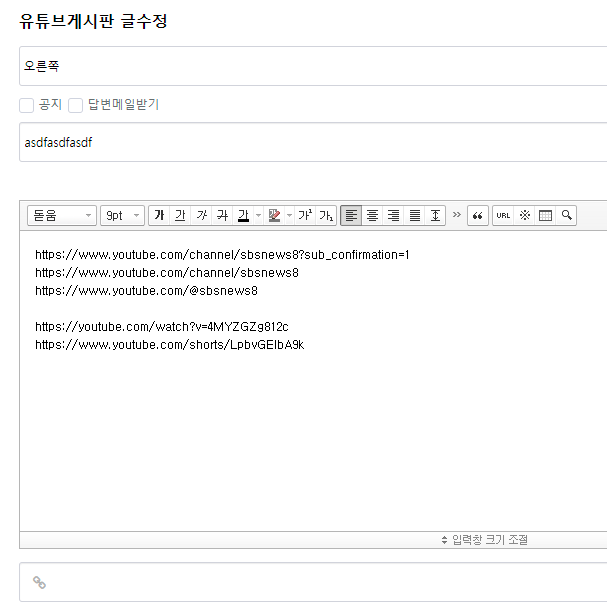This screenshot has height=607, width=607.
Task: Insert a blockquote in editor
Action: [477, 215]
